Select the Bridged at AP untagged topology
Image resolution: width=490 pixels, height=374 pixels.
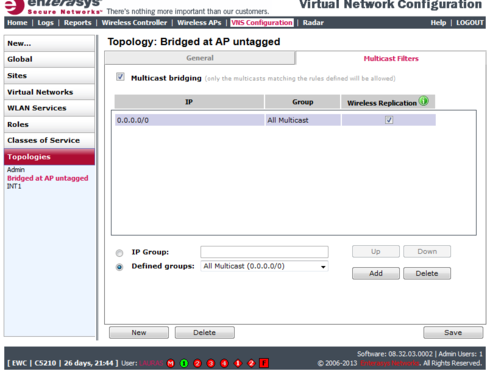click(48, 178)
